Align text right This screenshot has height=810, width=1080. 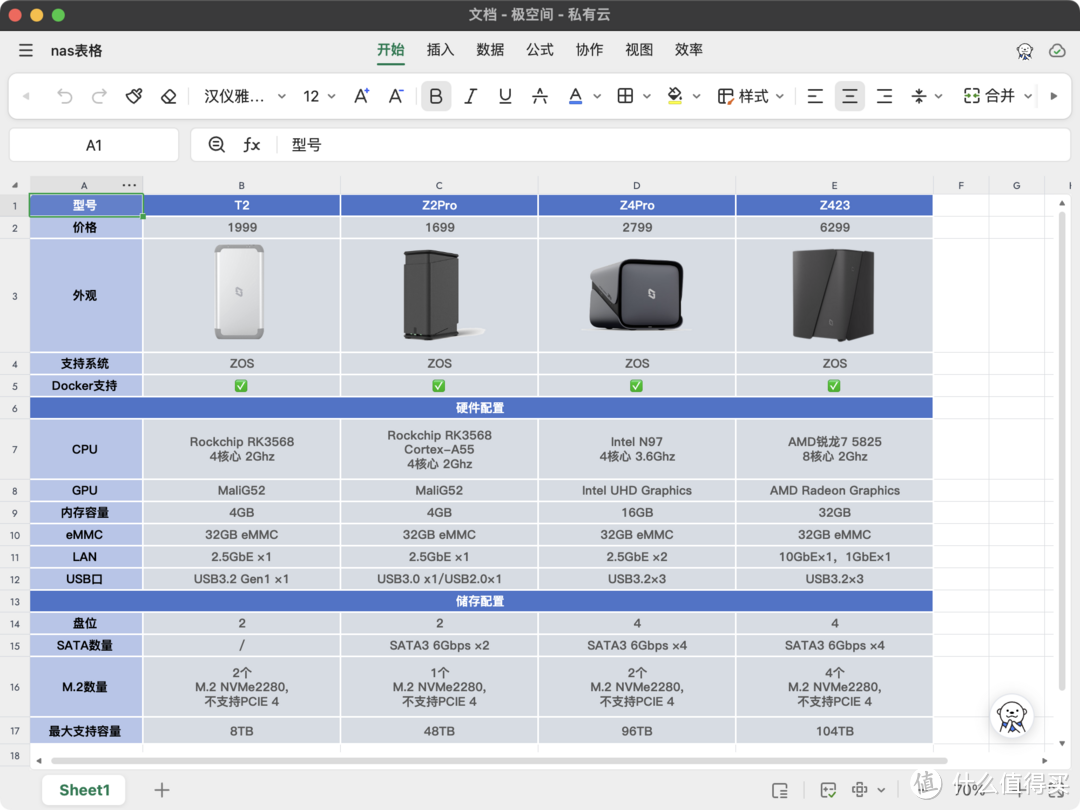coord(884,96)
